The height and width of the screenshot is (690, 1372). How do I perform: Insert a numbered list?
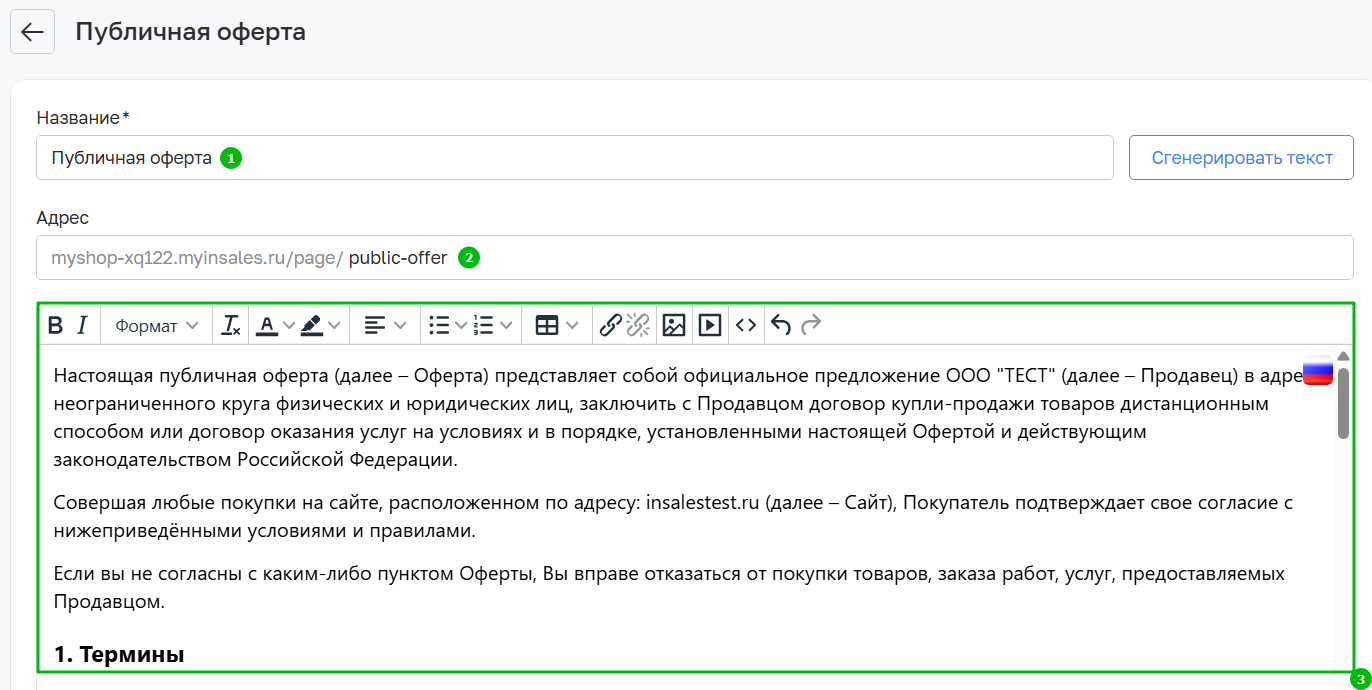tap(484, 325)
